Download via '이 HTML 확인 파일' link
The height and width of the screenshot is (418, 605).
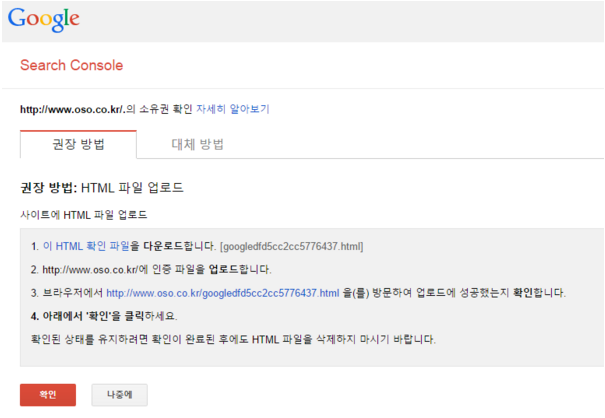(x=86, y=246)
